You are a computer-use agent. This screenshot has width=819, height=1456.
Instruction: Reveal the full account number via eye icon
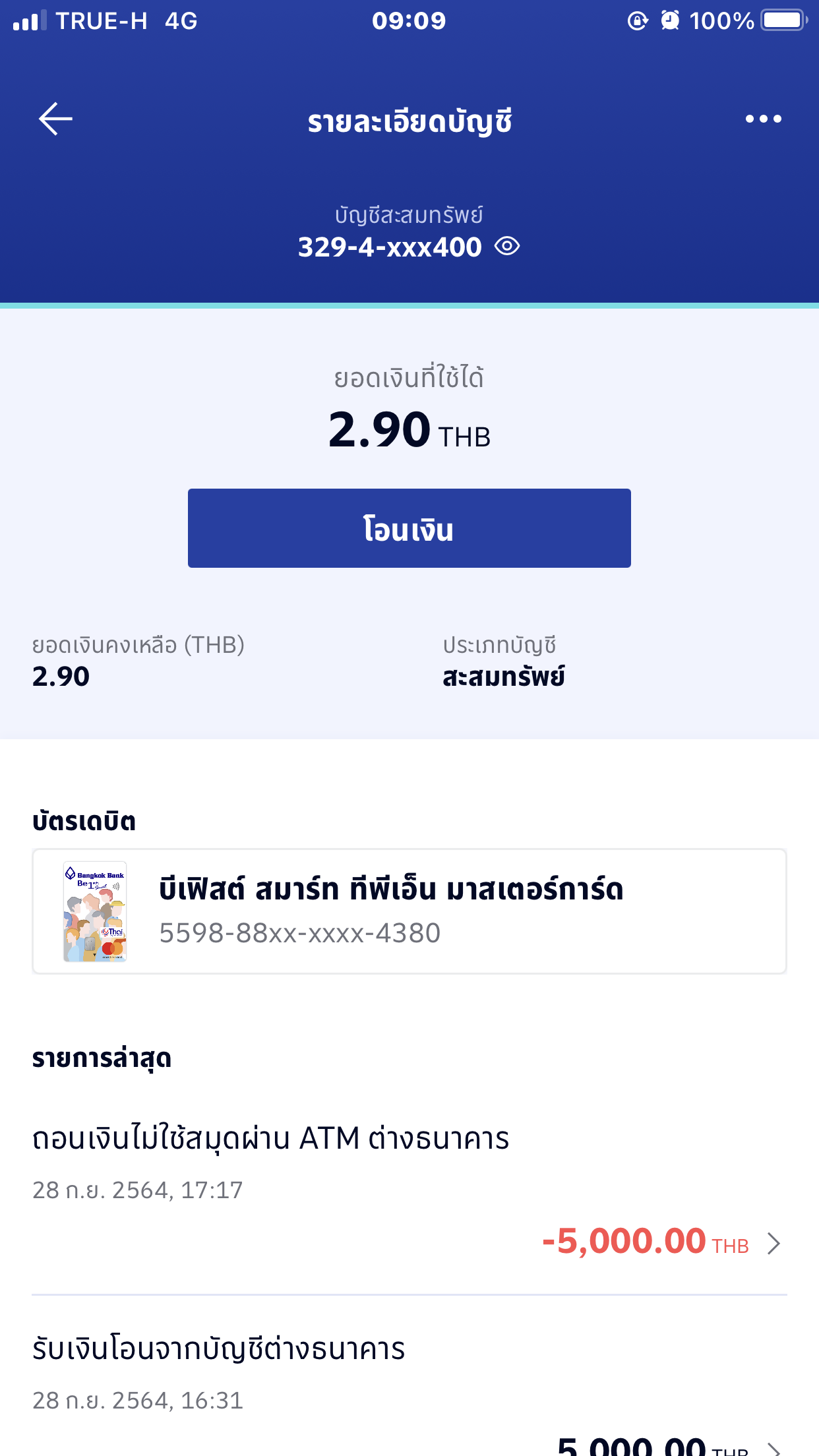(x=507, y=247)
